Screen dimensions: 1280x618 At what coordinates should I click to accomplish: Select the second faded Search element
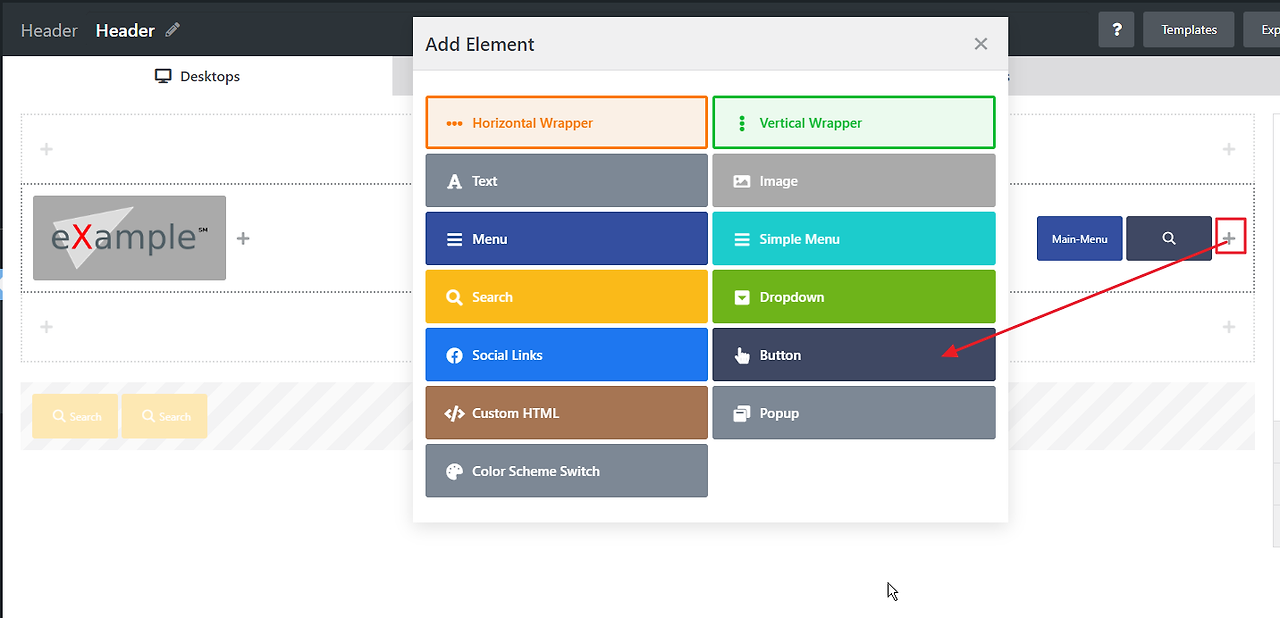tap(165, 416)
